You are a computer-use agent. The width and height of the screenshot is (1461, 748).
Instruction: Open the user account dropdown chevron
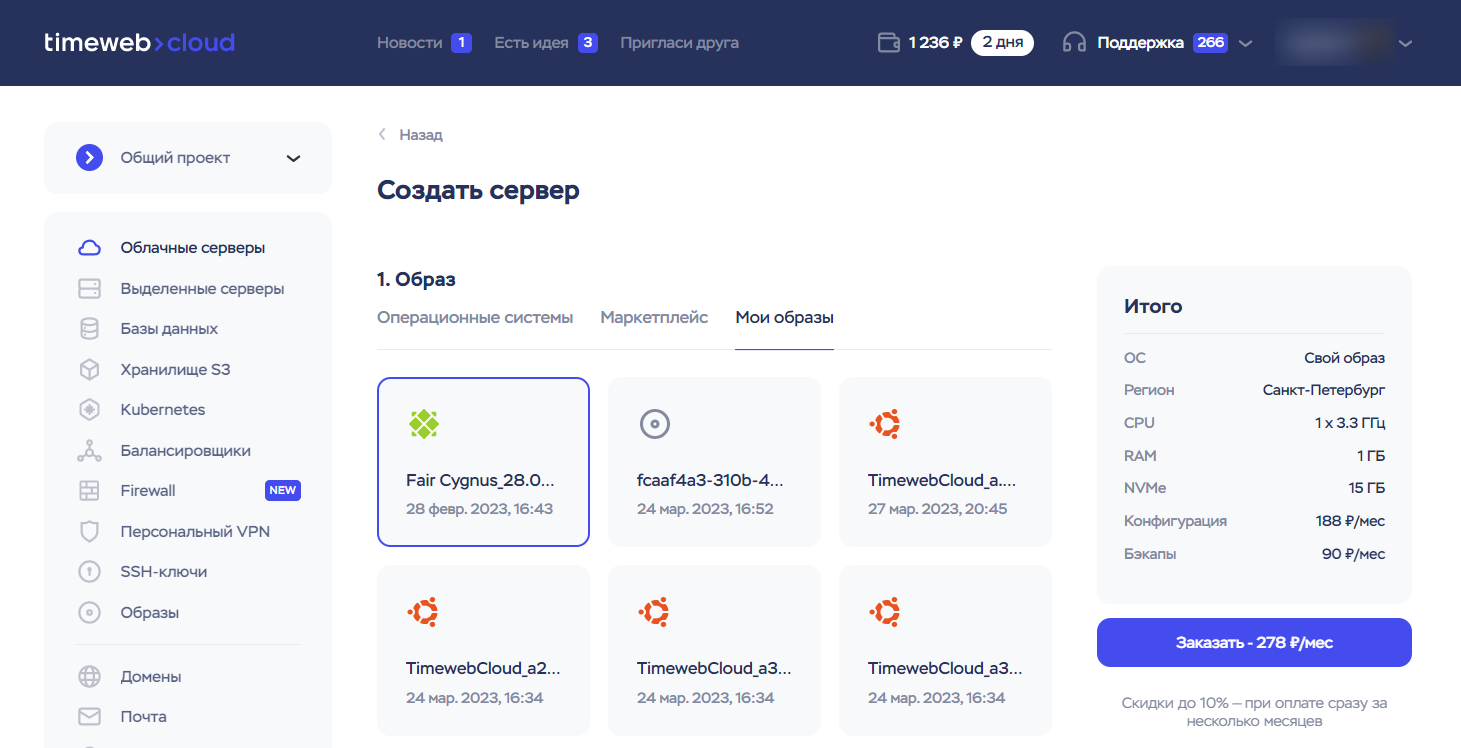tap(1405, 43)
